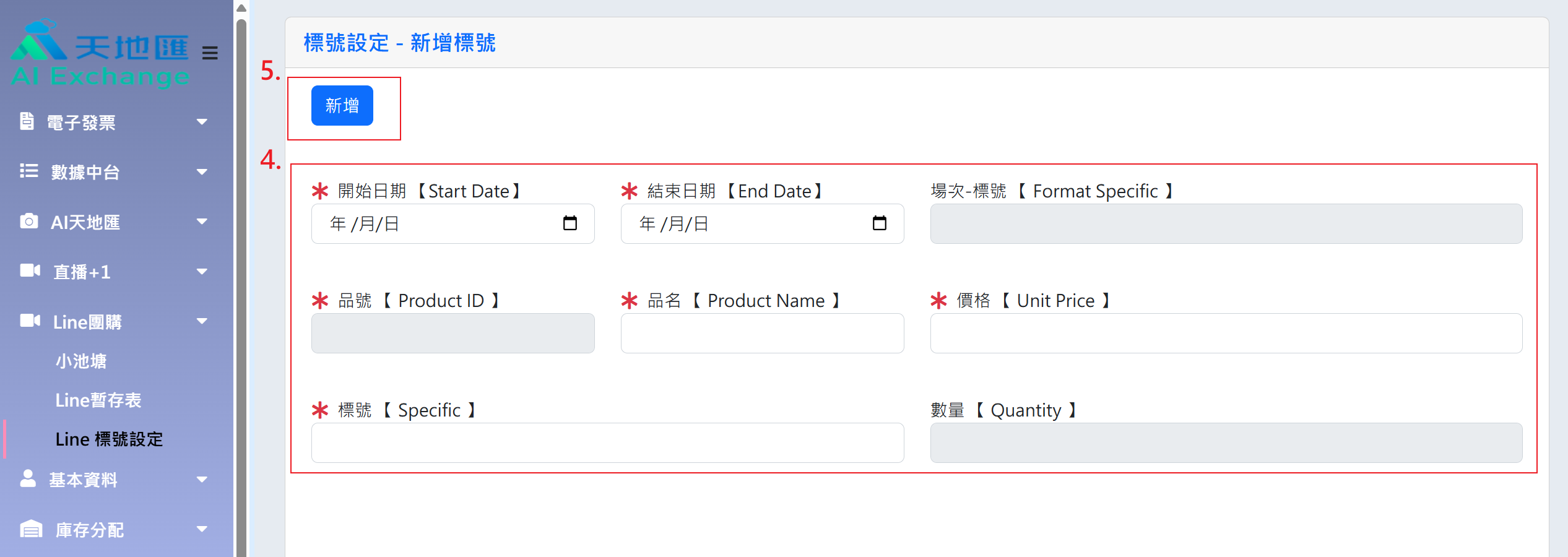Open the Start Date calendar picker icon
Image resolution: width=1568 pixels, height=557 pixels.
[570, 223]
